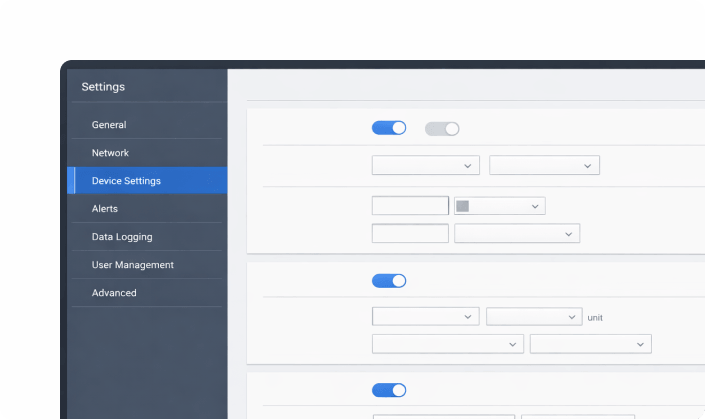Click the Settings heading in the sidebar
Image resolution: width=705 pixels, height=420 pixels.
pyautogui.click(x=103, y=87)
